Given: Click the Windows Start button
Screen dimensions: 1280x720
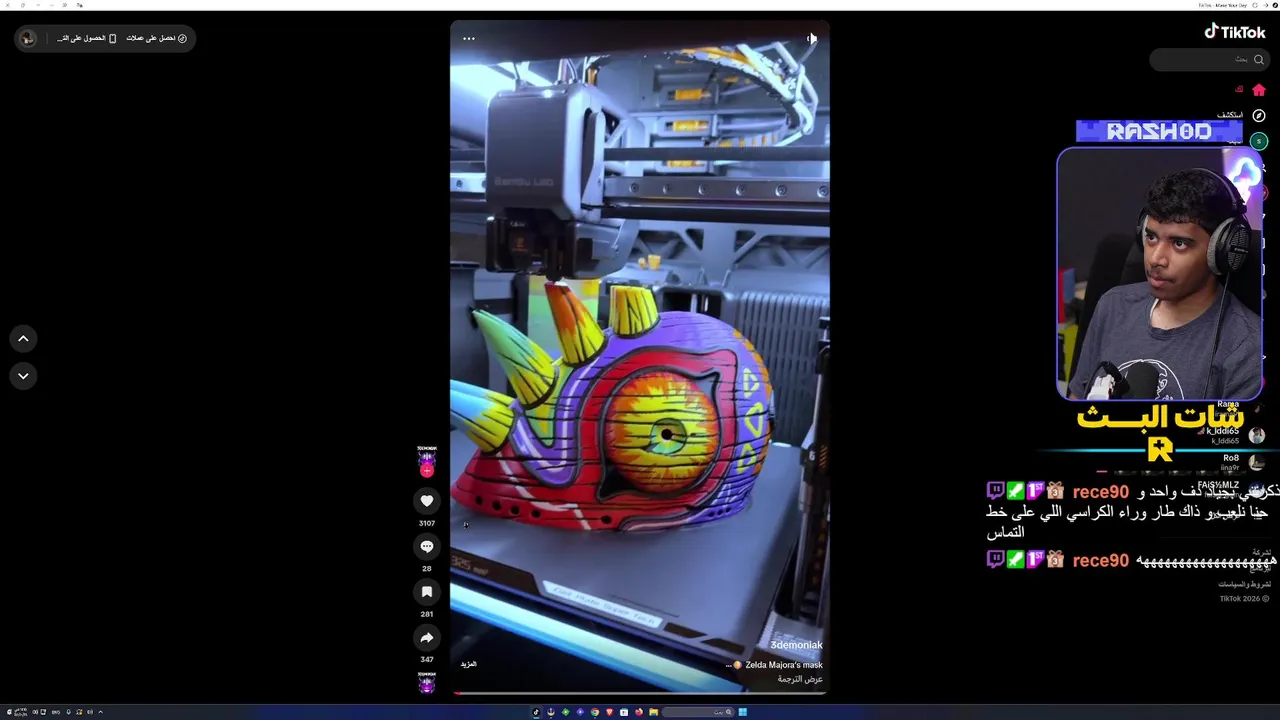Looking at the screenshot, I should pos(743,712).
